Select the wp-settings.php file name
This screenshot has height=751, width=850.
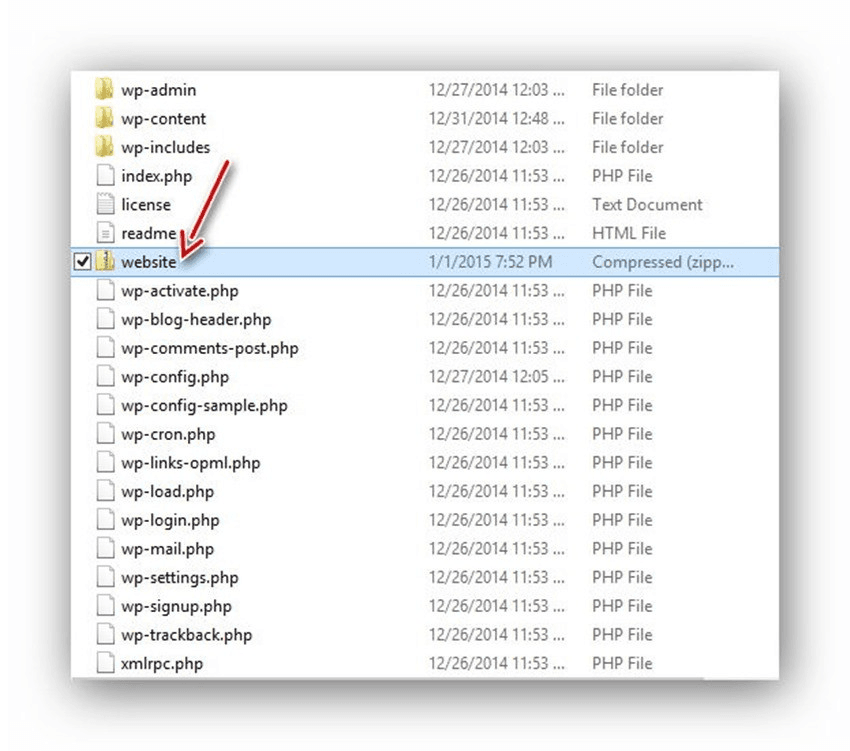(179, 579)
